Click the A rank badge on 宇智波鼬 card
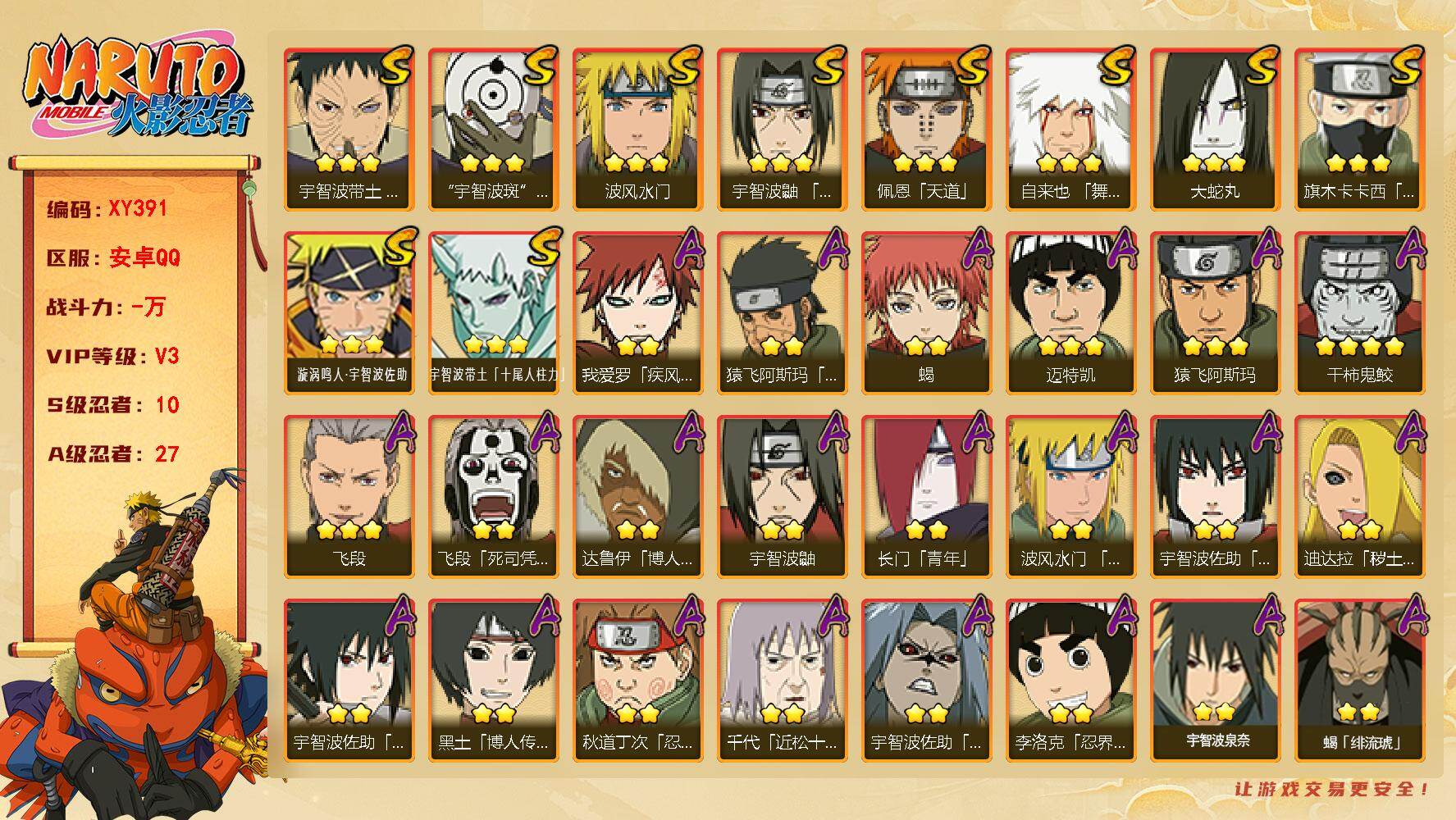 coord(831,431)
